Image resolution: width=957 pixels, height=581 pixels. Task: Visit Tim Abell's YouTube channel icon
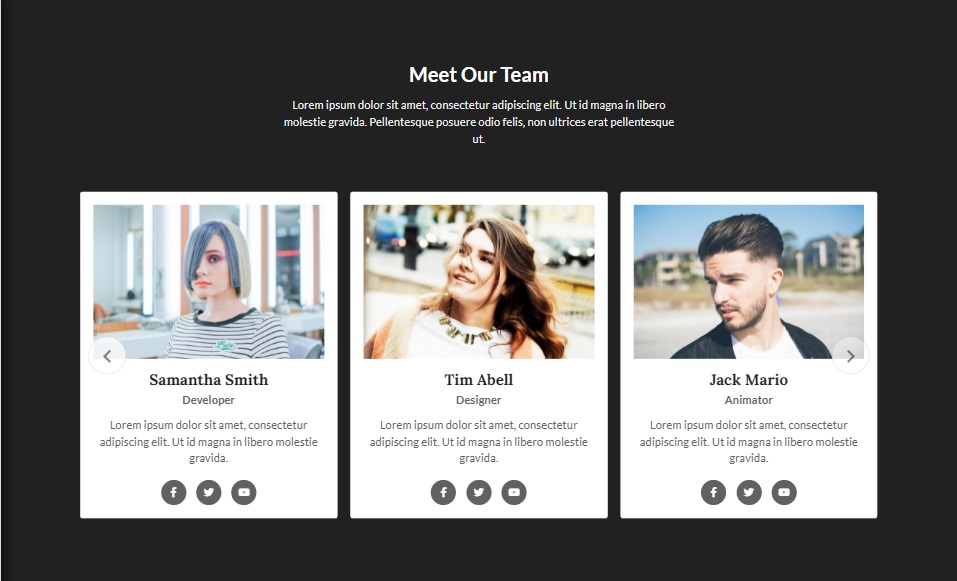(514, 493)
